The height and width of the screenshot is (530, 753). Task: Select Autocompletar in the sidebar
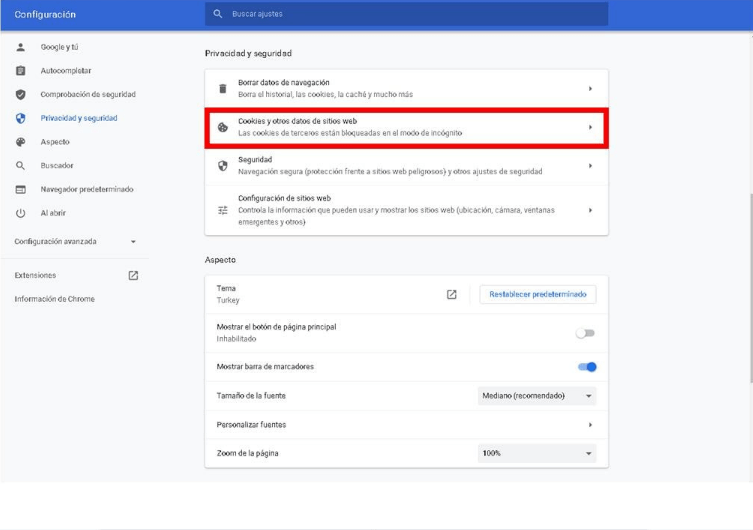pos(66,71)
